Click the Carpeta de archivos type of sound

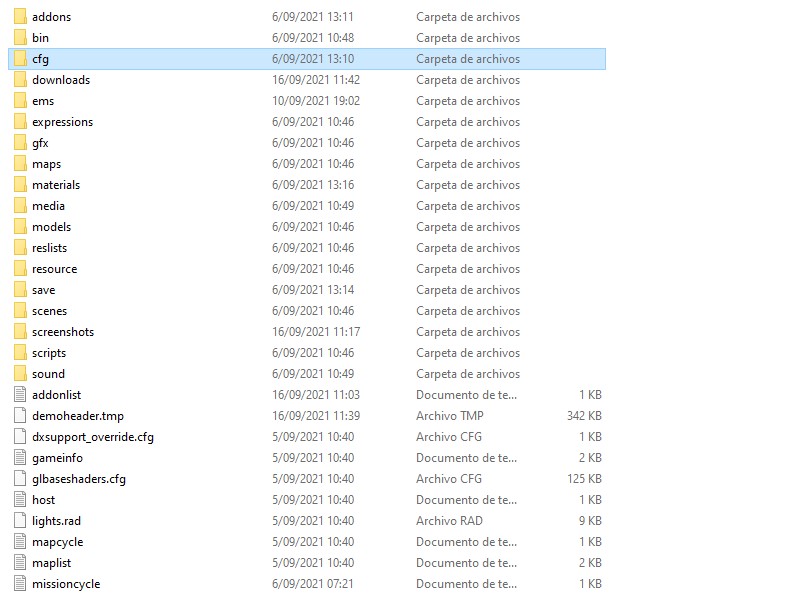(x=468, y=374)
